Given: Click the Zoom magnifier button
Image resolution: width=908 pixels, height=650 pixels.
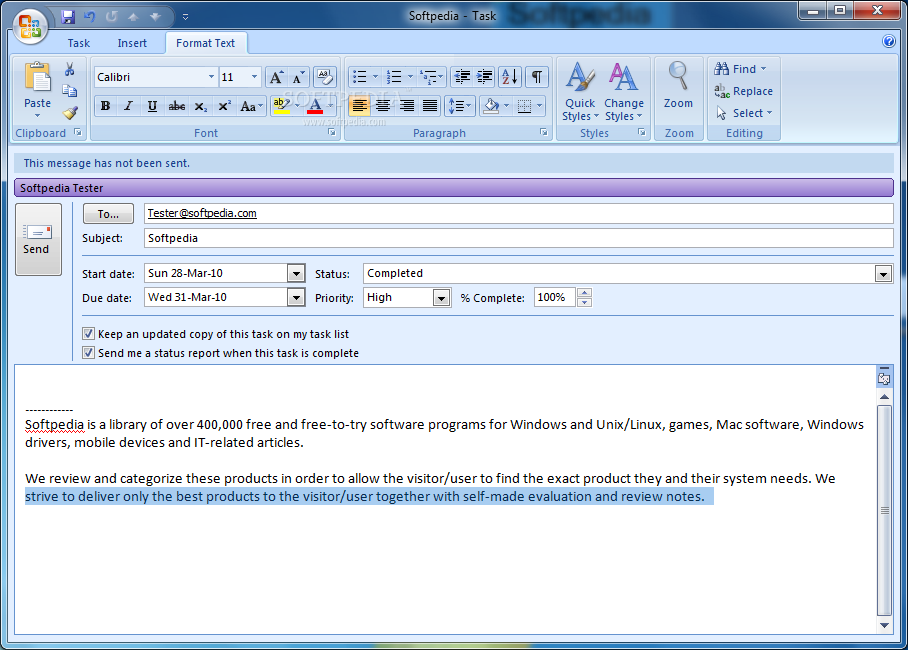Looking at the screenshot, I should (678, 86).
